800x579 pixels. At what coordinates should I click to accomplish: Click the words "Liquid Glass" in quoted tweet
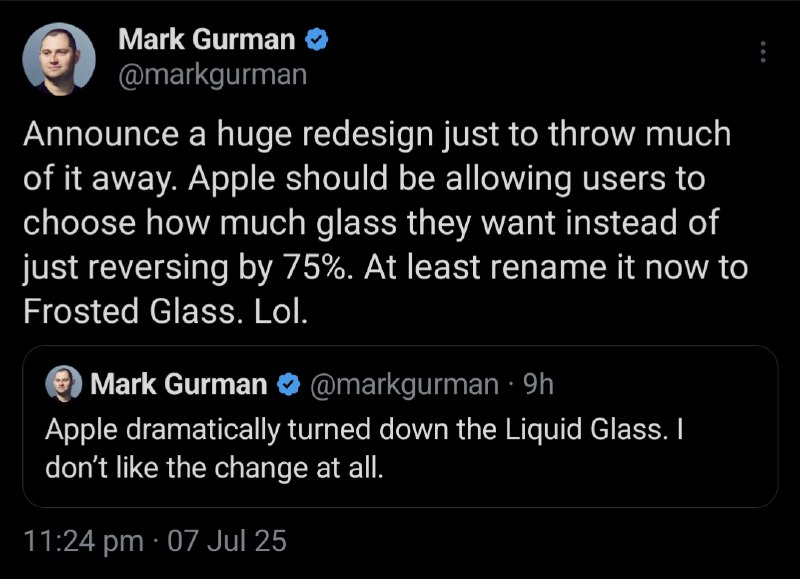click(x=586, y=429)
